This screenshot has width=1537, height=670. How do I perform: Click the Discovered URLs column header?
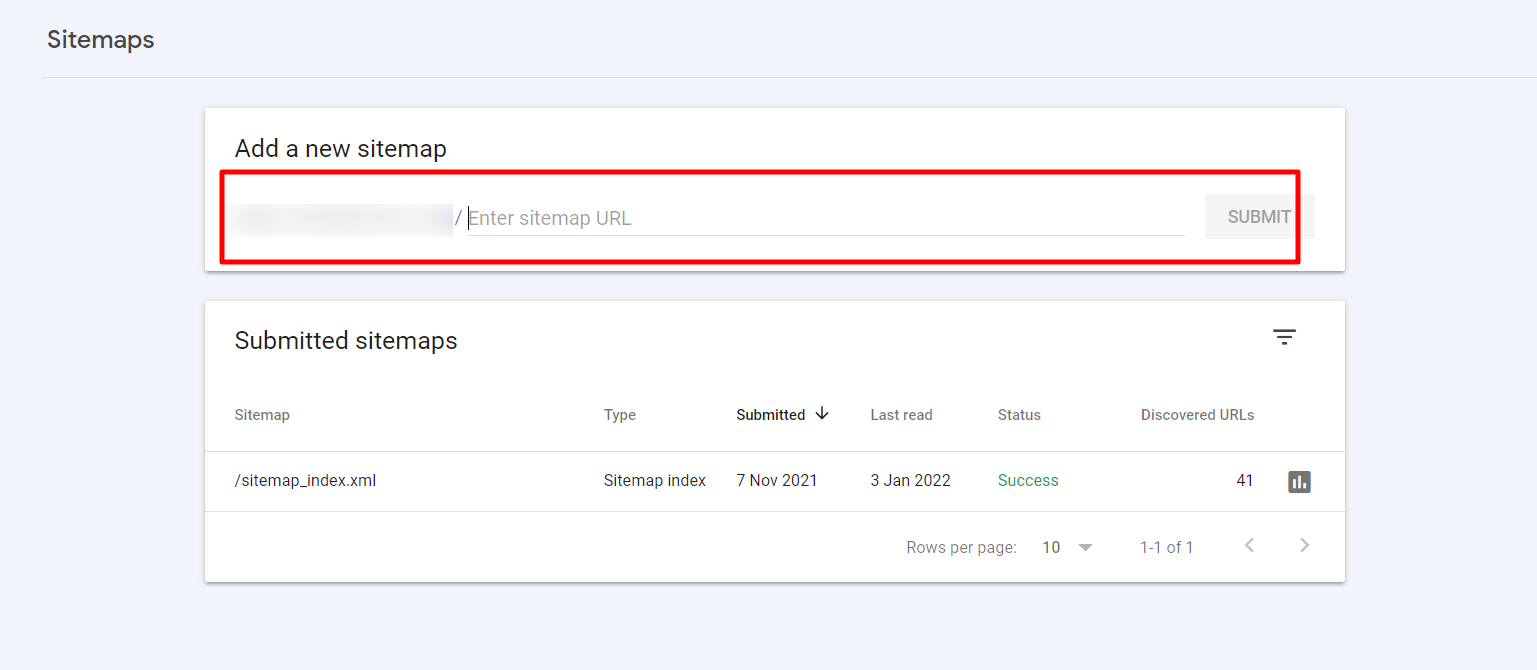point(1197,415)
